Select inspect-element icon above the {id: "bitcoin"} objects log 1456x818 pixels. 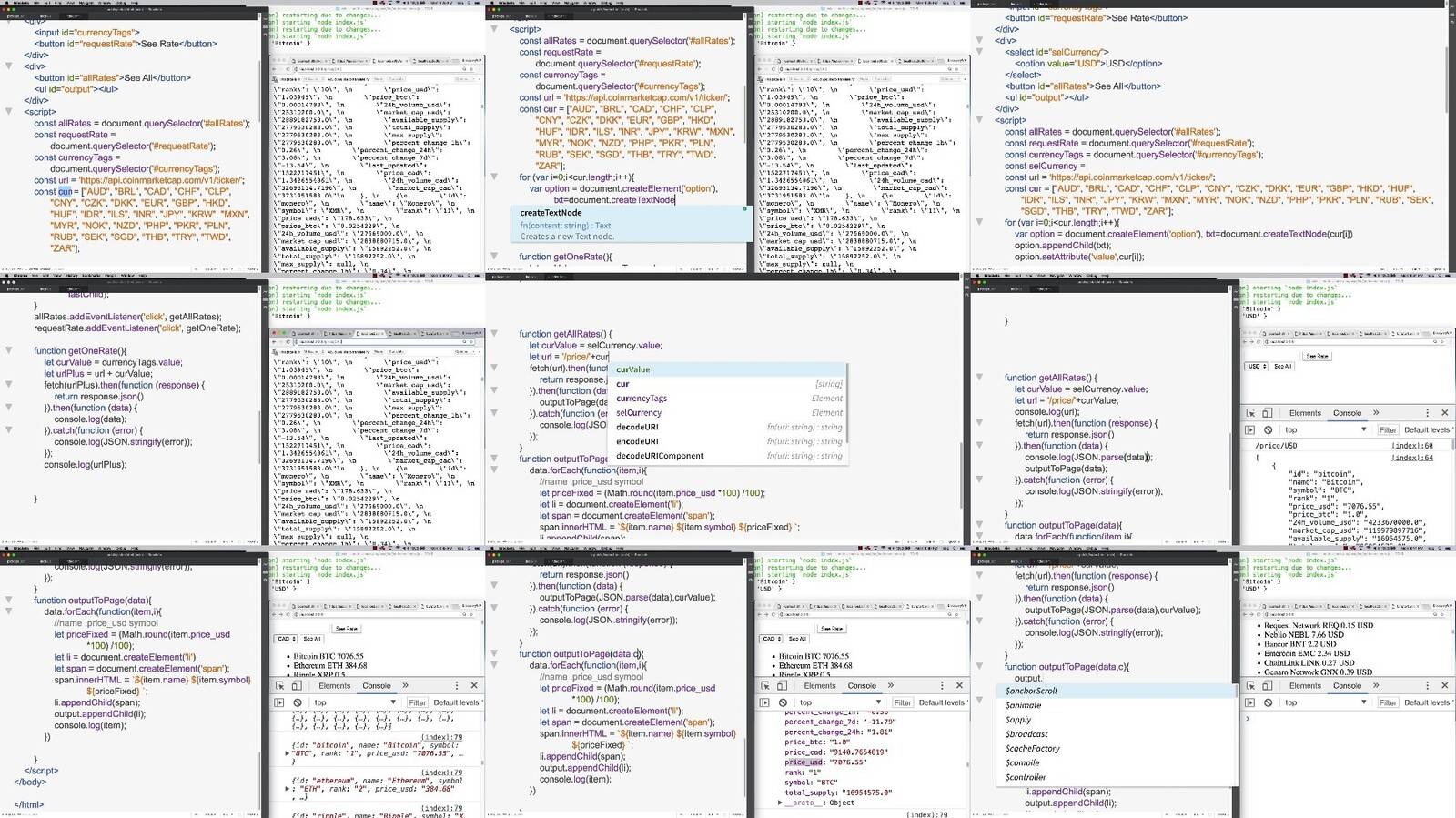coord(280,686)
